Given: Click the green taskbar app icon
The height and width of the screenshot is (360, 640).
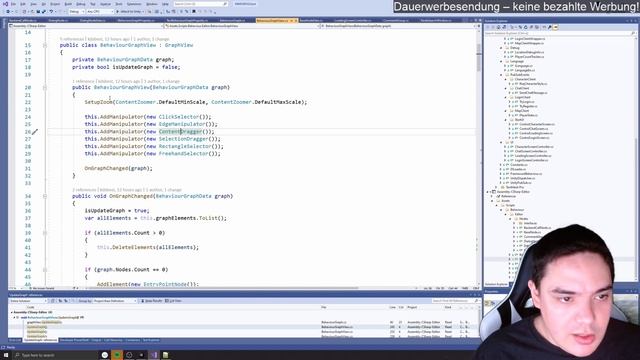Looking at the screenshot, I should pyautogui.click(x=117, y=355).
